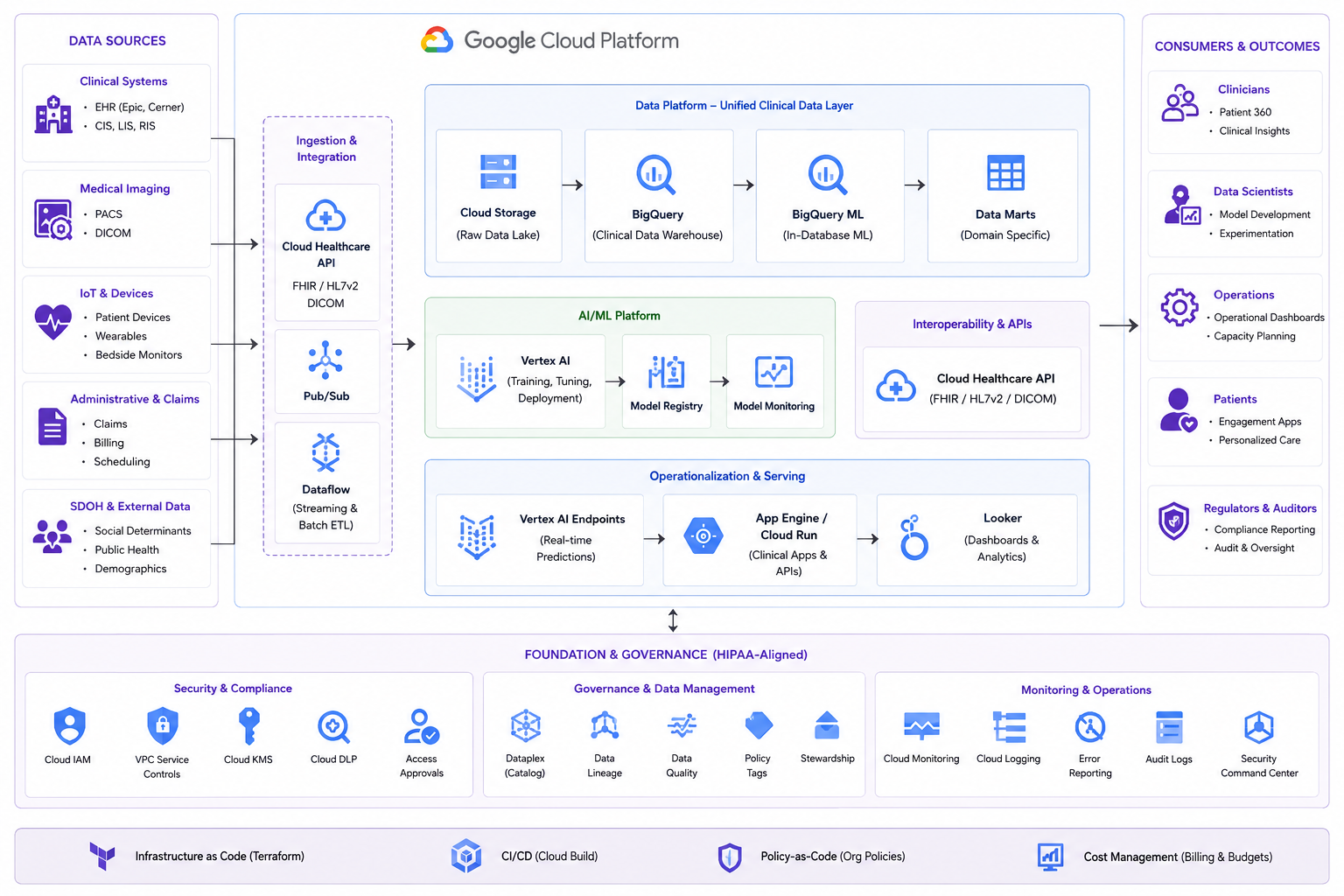The image size is (1344, 896).
Task: Click the BigQuery ML icon
Action: pos(827,174)
